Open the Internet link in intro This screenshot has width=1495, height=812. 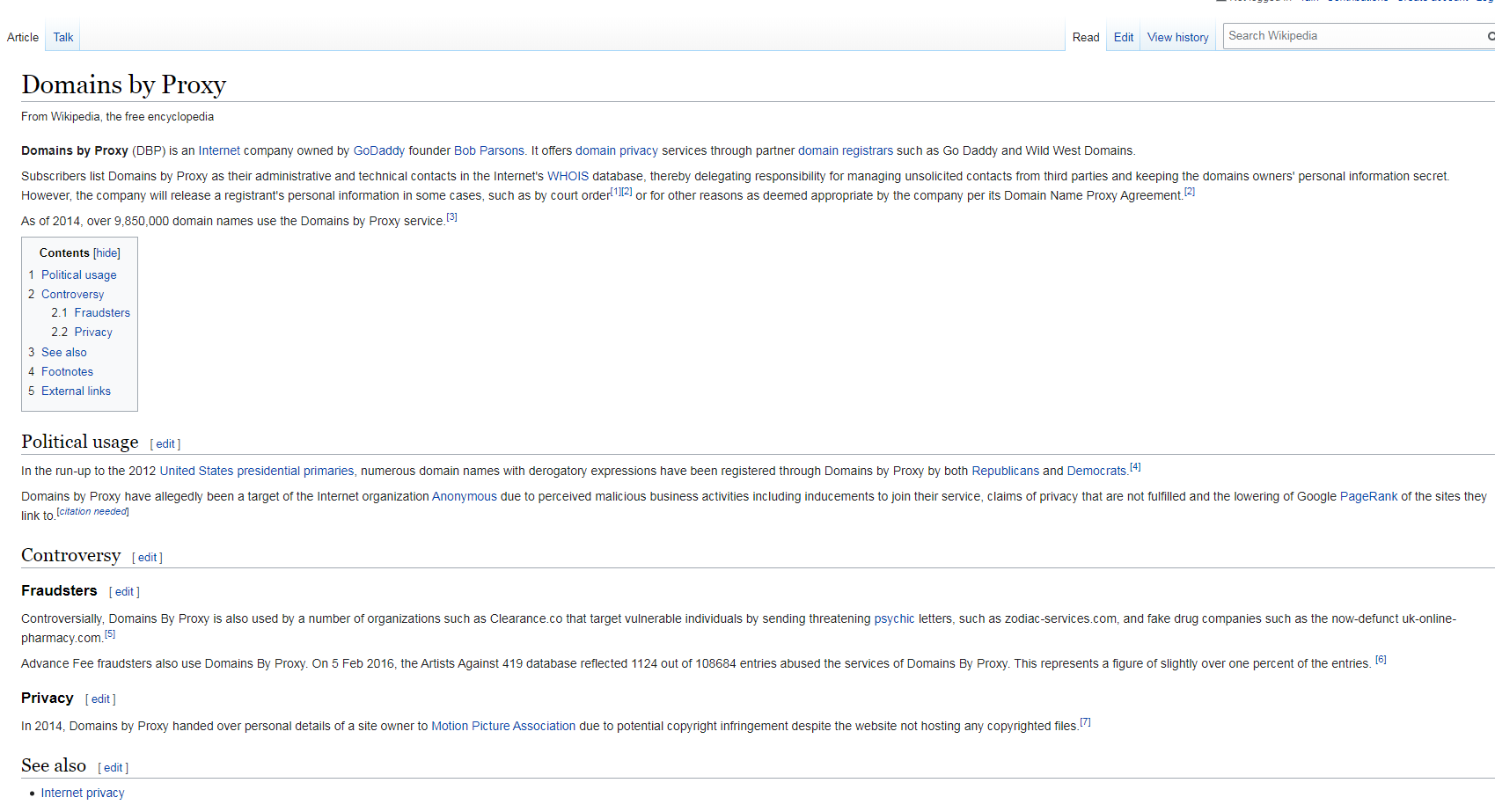coord(219,151)
